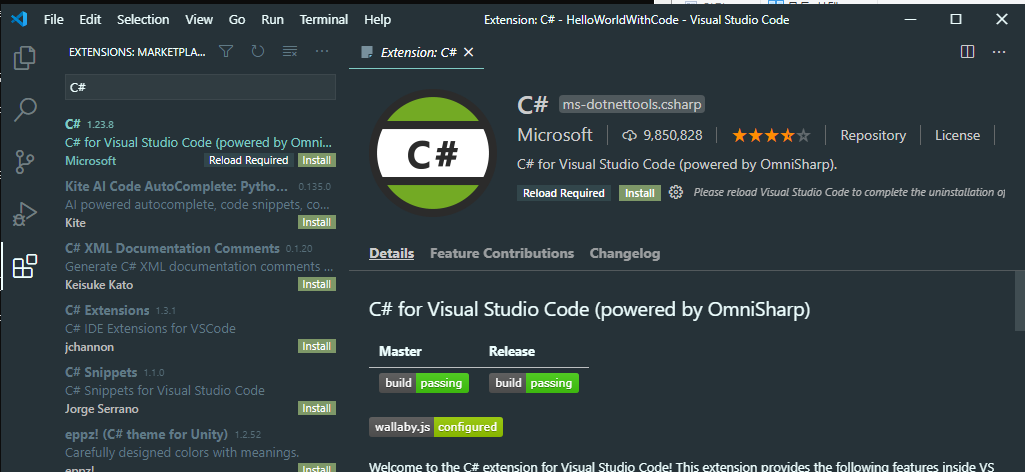The height and width of the screenshot is (472, 1025).
Task: Install C# extension from sidebar list
Action: coord(317,160)
